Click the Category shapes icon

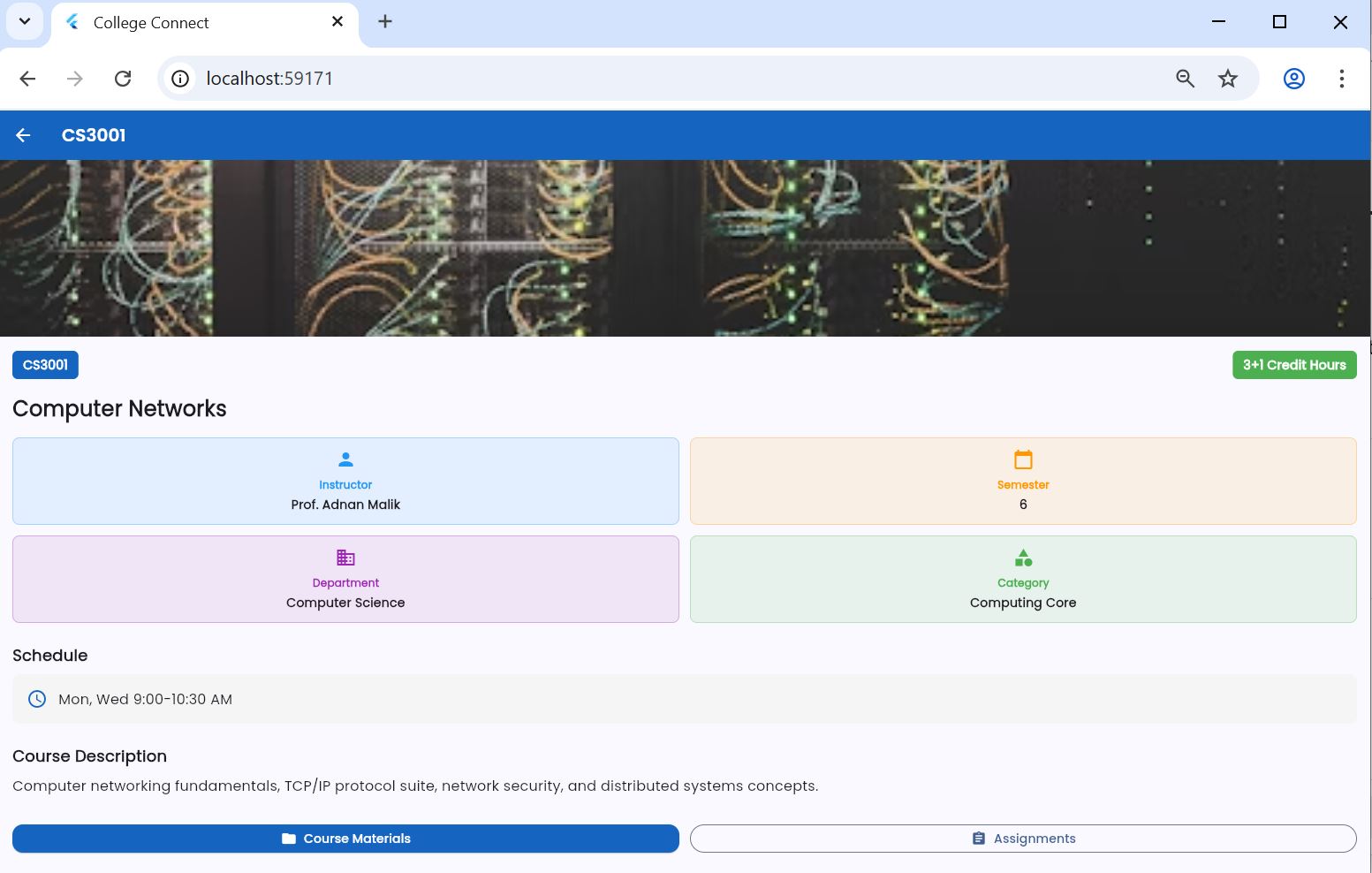[x=1023, y=558]
